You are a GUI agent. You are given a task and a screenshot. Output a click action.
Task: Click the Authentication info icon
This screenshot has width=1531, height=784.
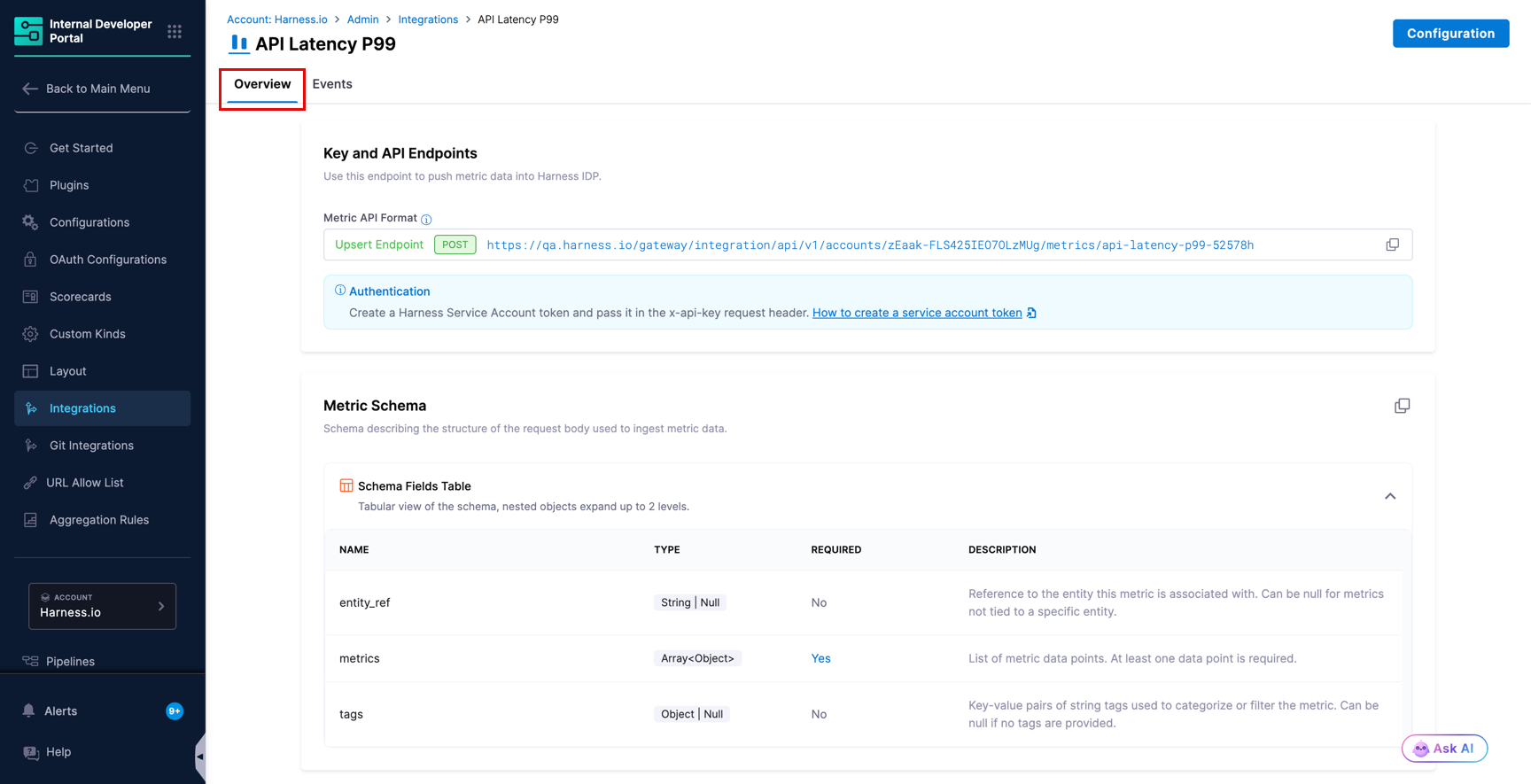[340, 291]
